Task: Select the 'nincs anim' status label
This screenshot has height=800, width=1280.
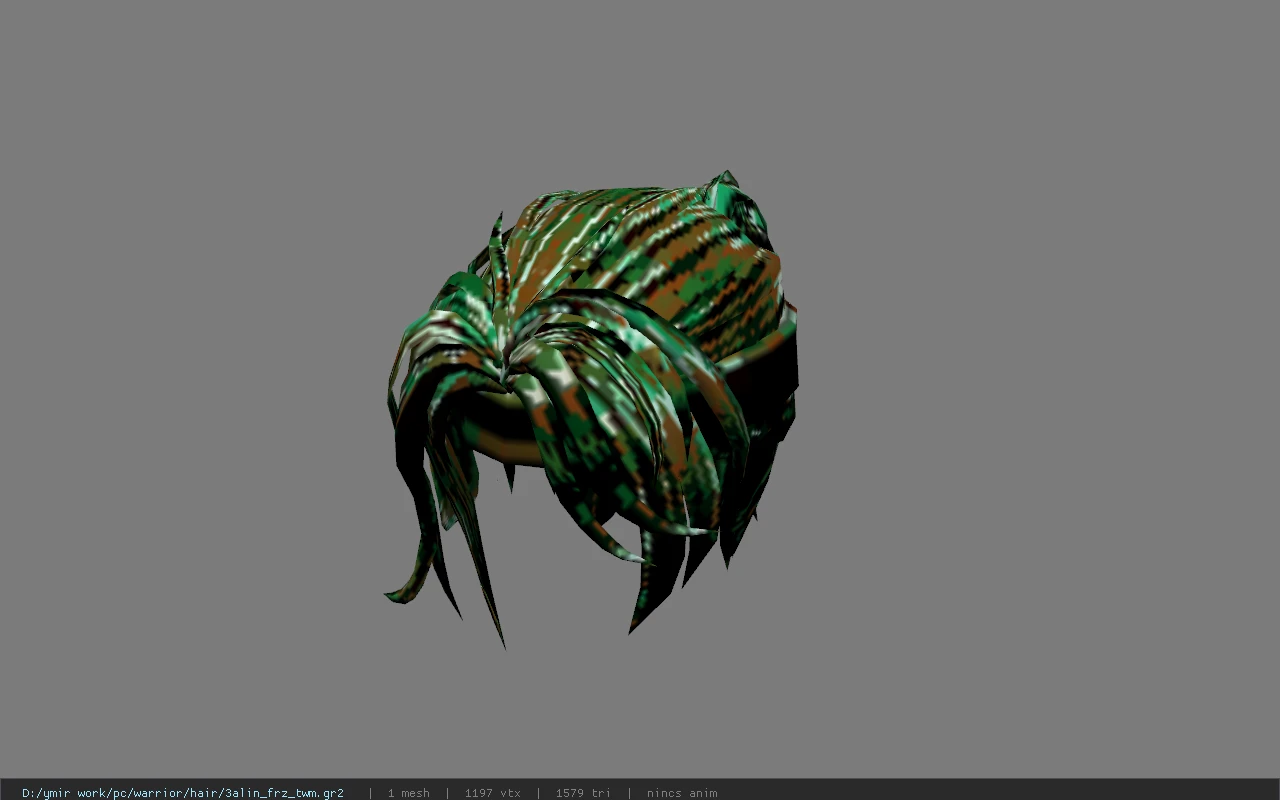Action: coord(682,793)
